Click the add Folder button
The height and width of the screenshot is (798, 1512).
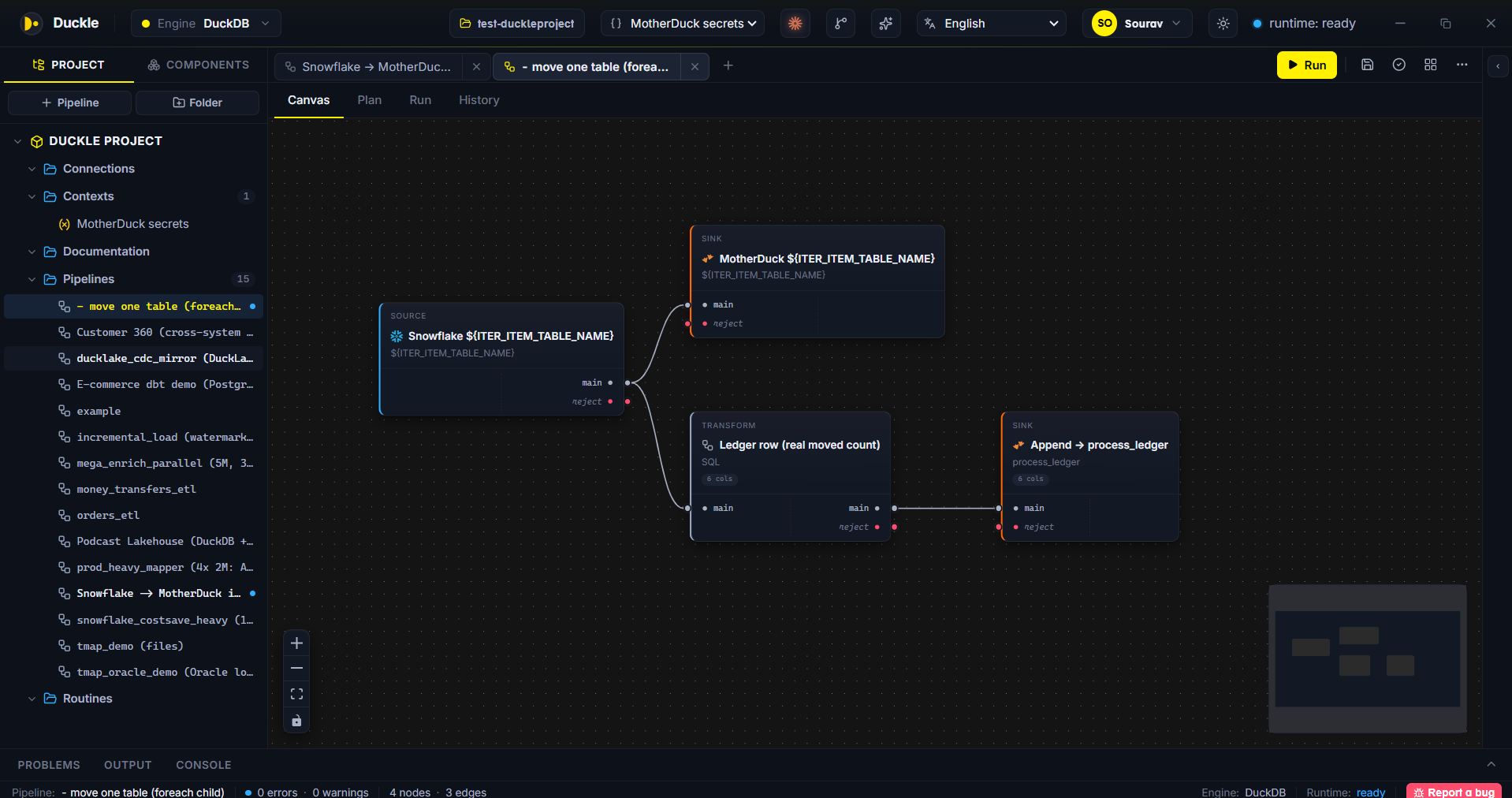[x=197, y=103]
